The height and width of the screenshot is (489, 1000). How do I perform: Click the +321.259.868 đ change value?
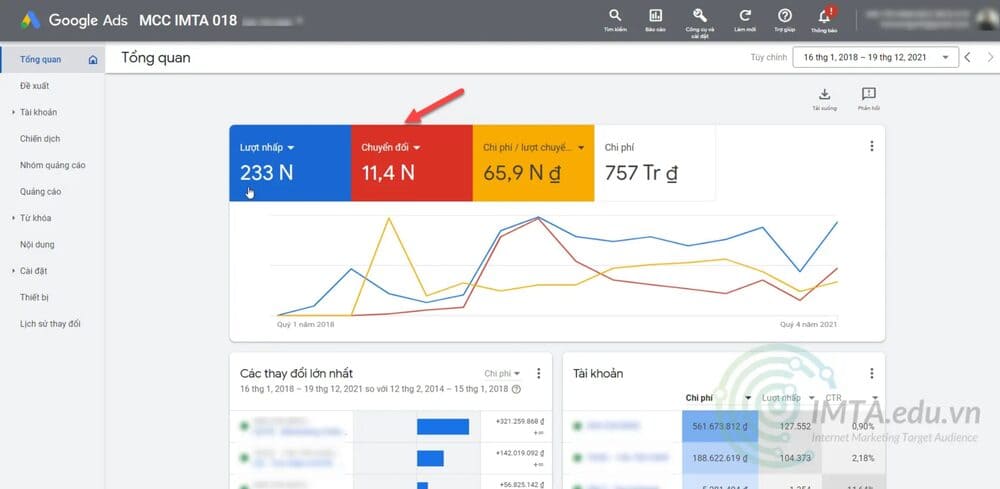point(520,421)
